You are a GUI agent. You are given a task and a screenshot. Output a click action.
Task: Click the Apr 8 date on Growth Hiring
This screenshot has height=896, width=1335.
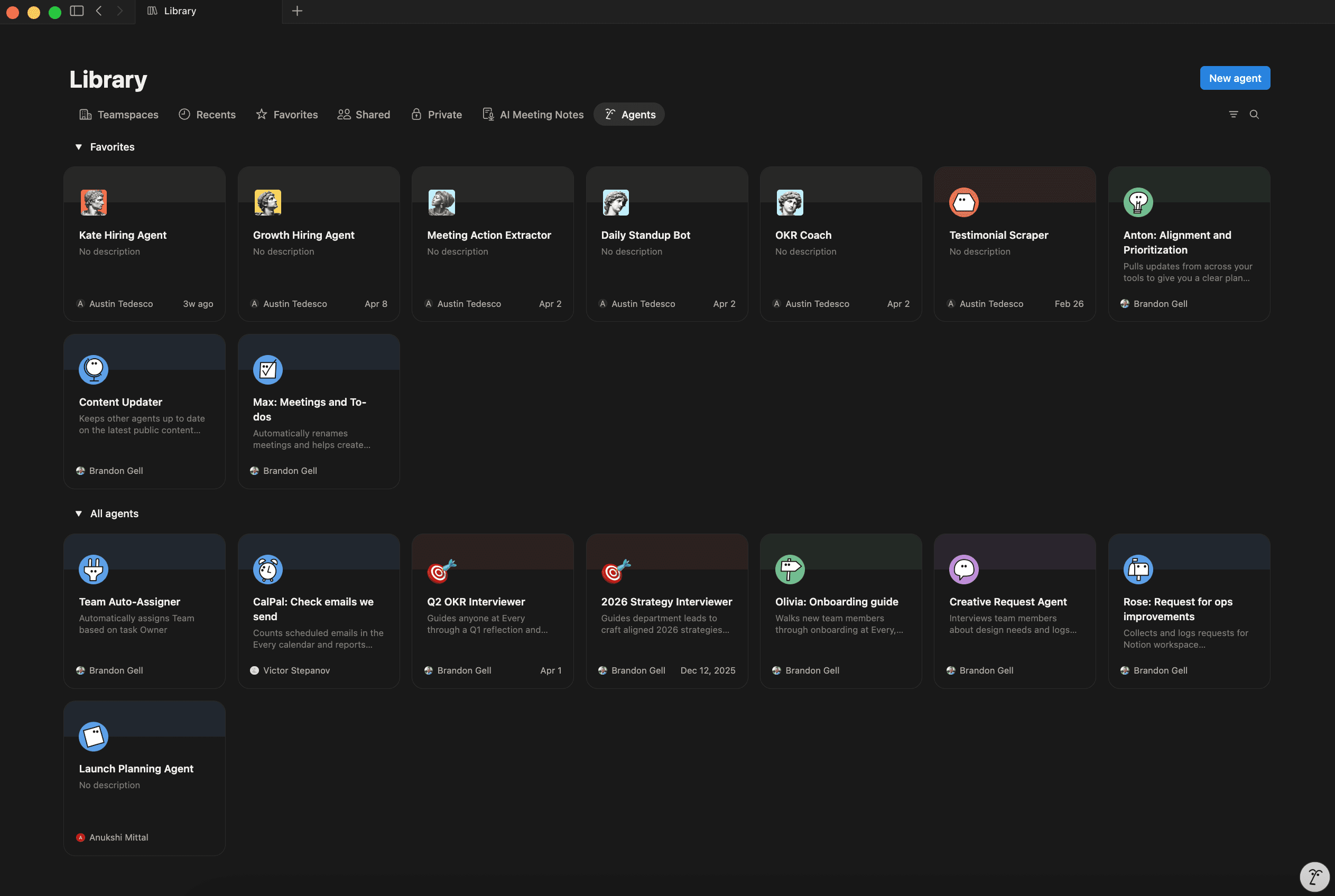point(375,304)
